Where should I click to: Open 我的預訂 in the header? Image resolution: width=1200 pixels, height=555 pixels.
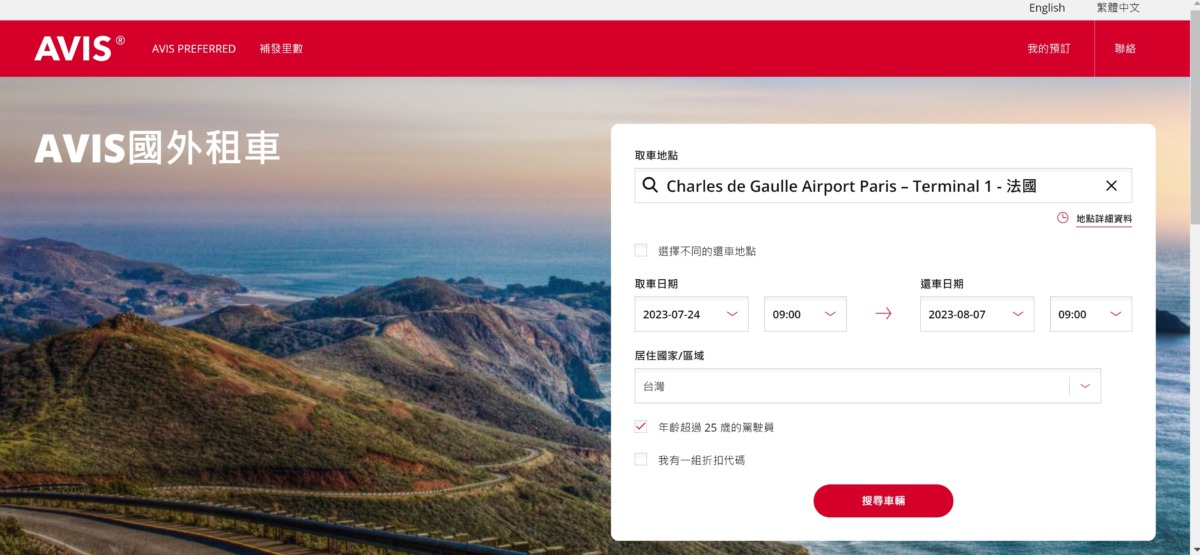click(x=1048, y=49)
